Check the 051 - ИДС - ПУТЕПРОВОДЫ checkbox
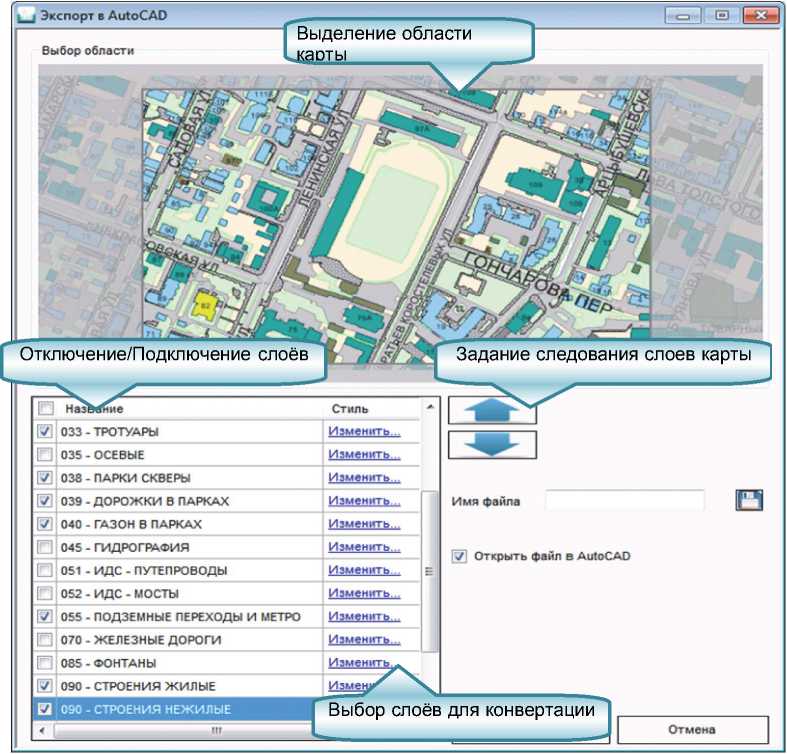 pos(45,570)
